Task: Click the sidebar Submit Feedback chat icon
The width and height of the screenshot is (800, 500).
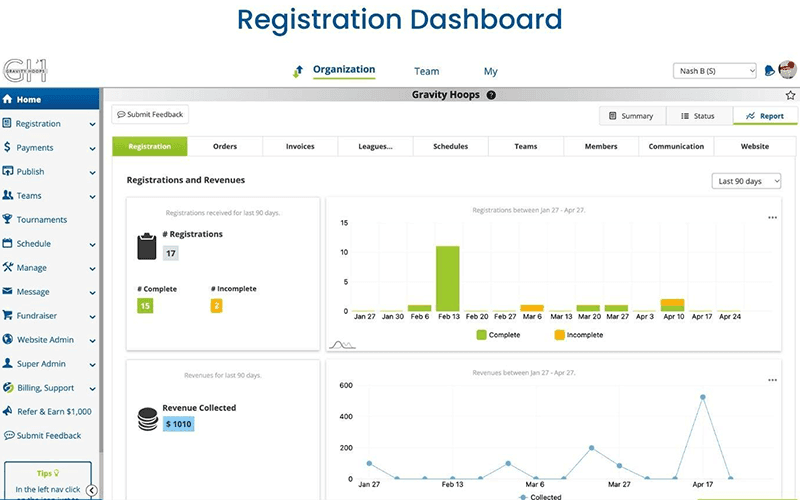Action: (x=9, y=435)
